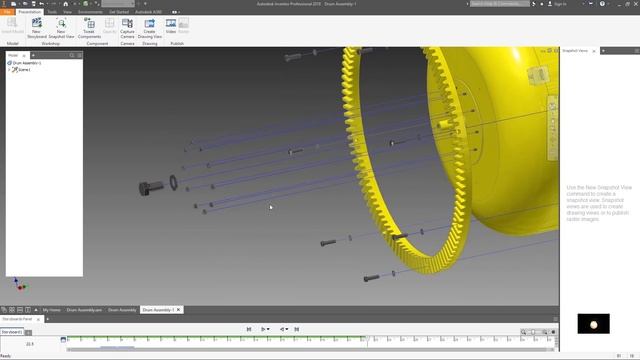Click the tile windows icon in document bar
The image size is (640, 360).
point(12,310)
